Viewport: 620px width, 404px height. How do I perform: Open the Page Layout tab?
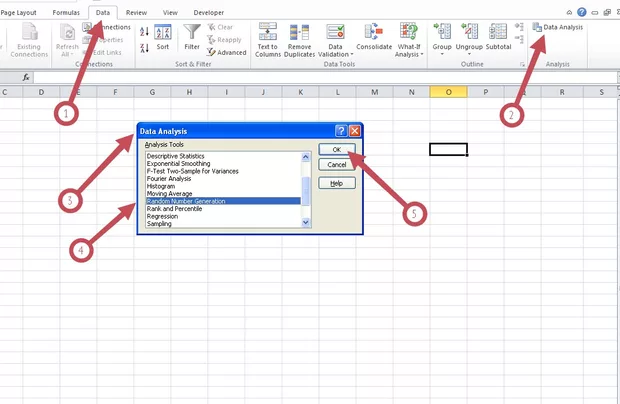click(19, 13)
